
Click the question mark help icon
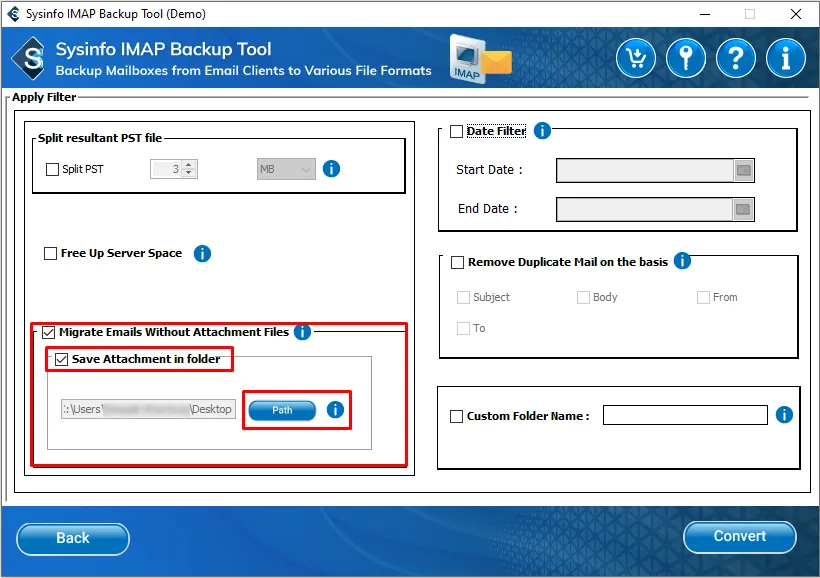736,58
